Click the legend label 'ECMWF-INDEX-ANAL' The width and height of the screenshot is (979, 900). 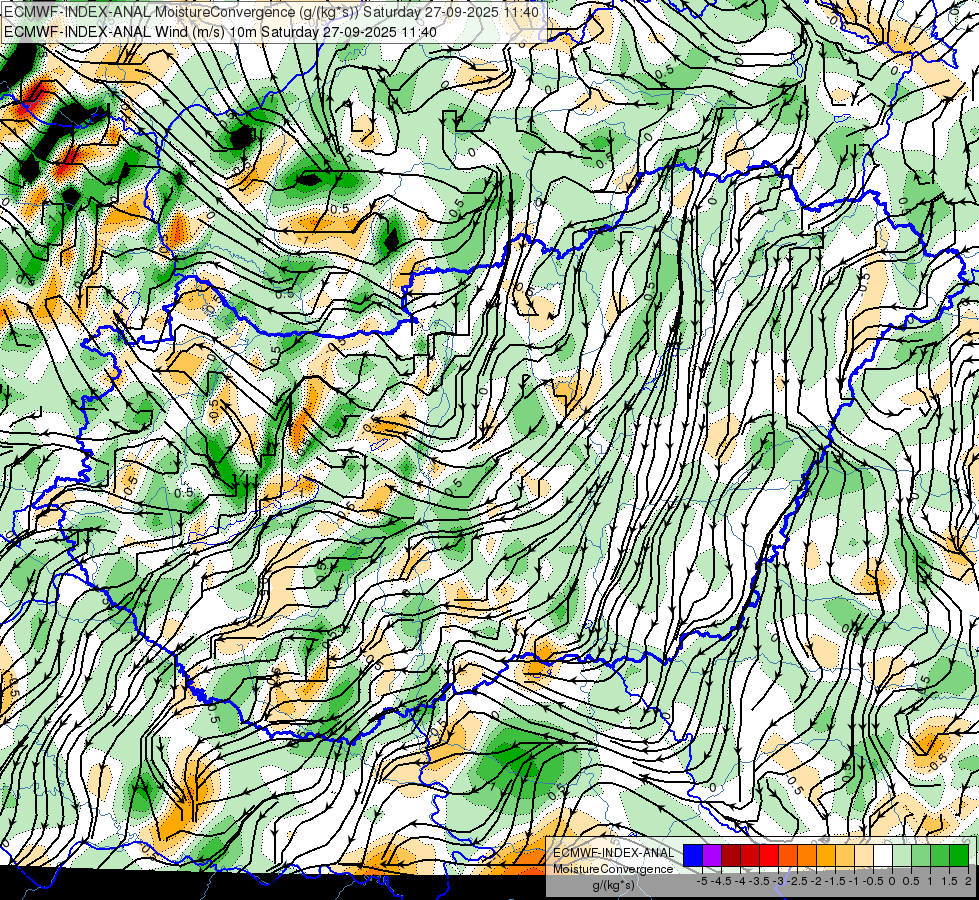pos(613,853)
